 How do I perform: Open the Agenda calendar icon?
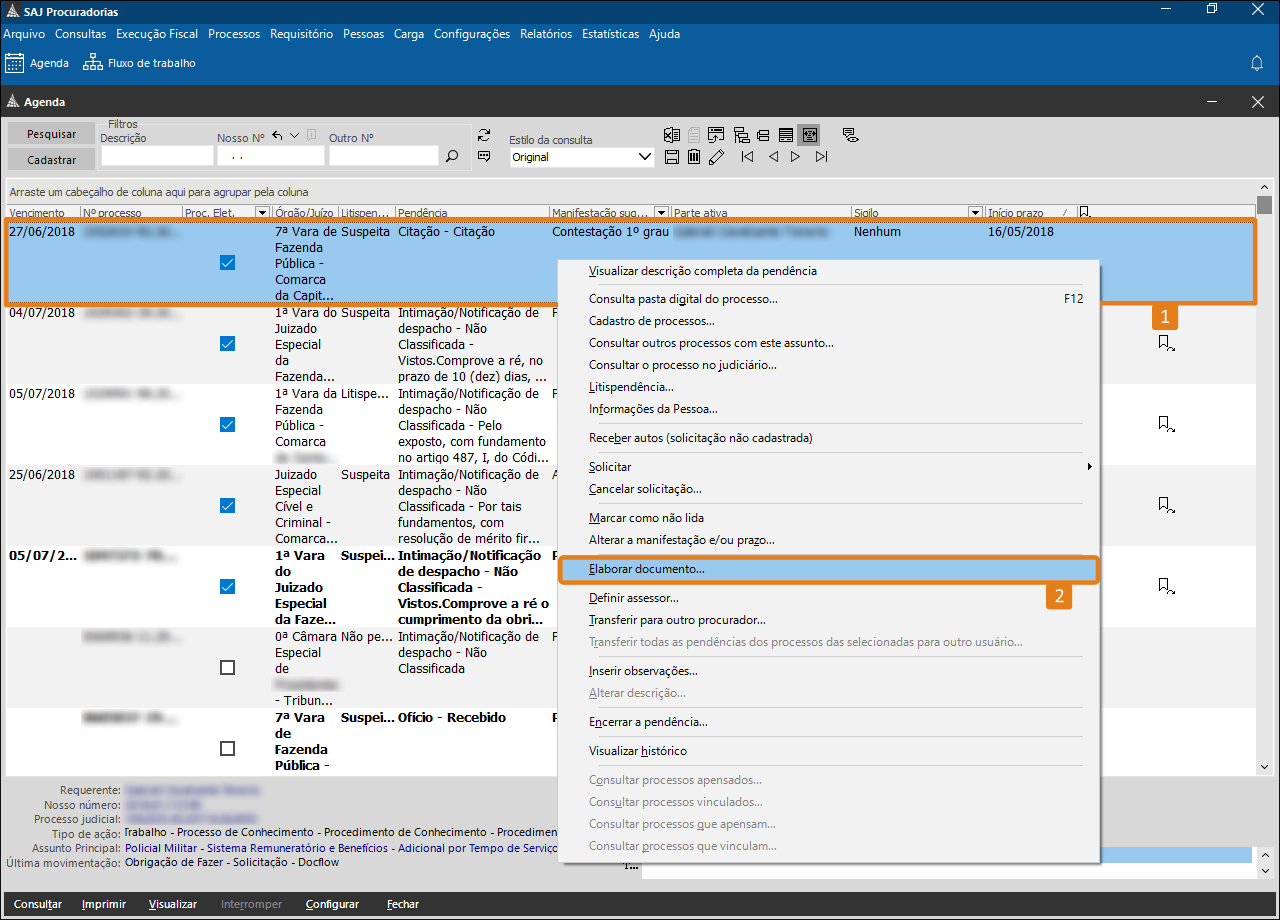[15, 63]
